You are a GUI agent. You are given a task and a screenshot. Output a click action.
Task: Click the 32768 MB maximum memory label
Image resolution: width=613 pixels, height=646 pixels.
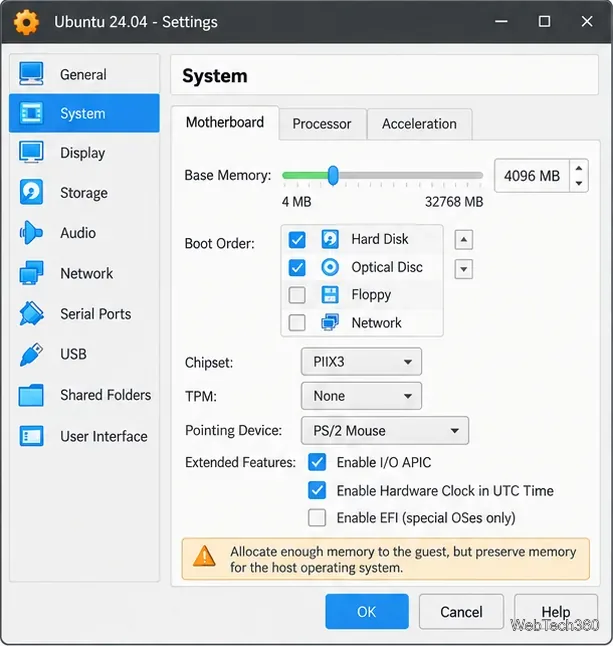pos(454,202)
